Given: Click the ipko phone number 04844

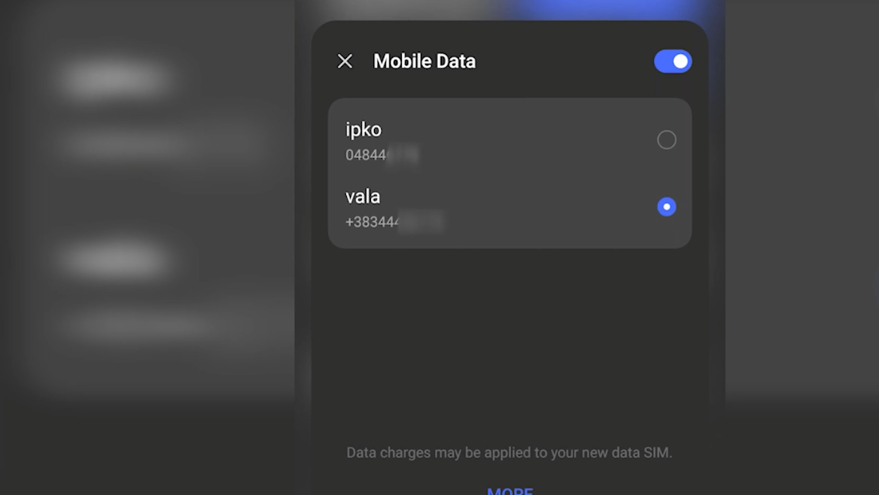Looking at the screenshot, I should point(380,155).
